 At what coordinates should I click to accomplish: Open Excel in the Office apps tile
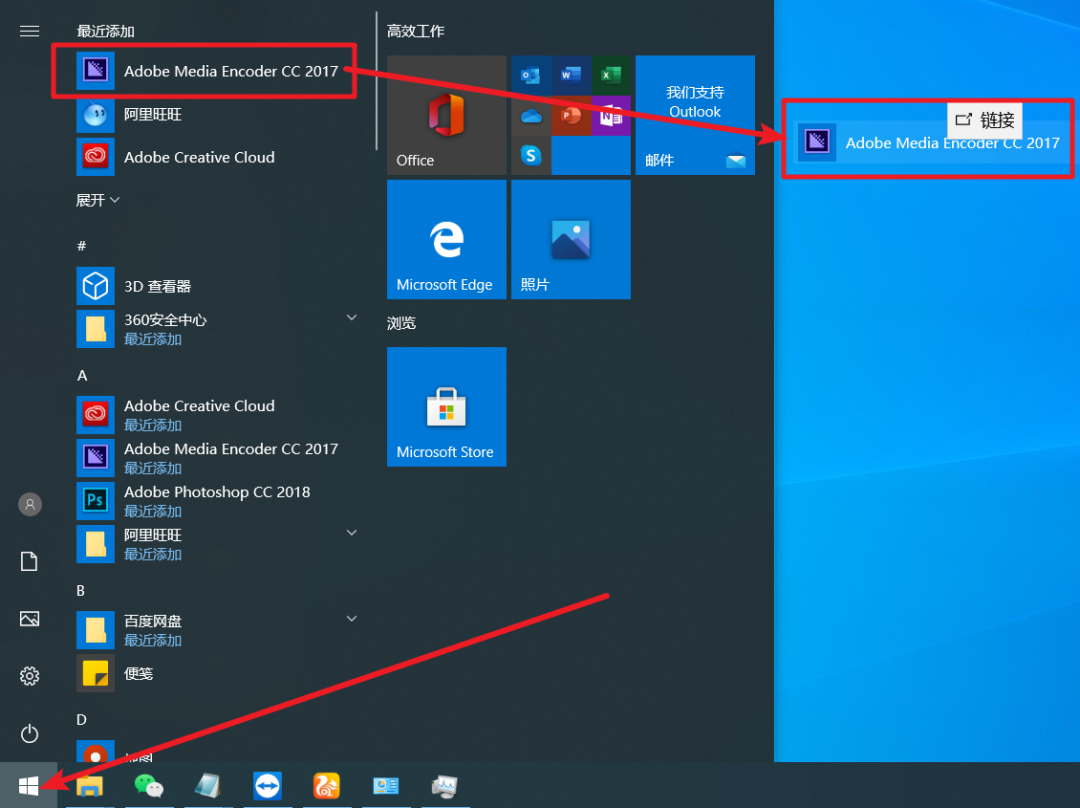(611, 75)
